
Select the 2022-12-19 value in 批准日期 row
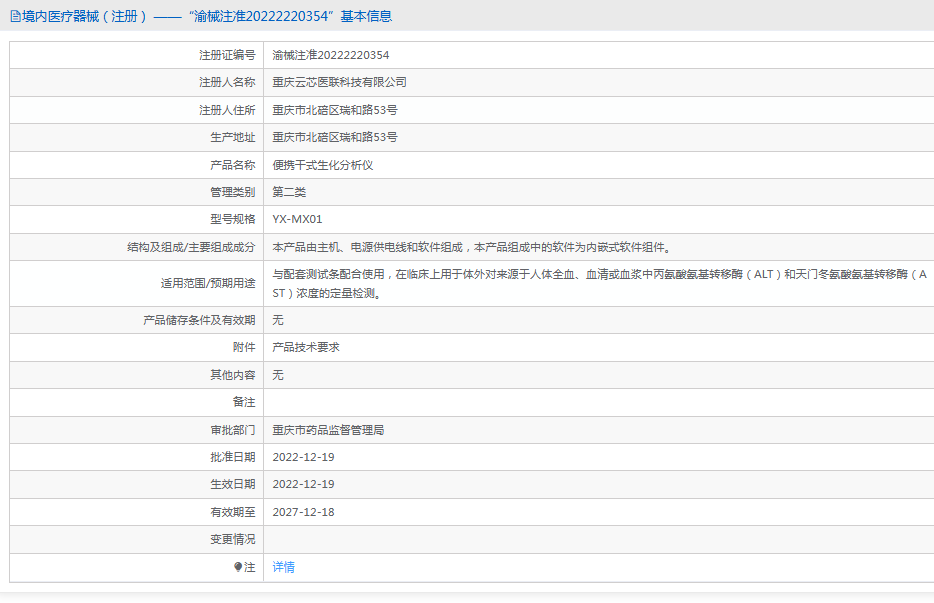(303, 457)
